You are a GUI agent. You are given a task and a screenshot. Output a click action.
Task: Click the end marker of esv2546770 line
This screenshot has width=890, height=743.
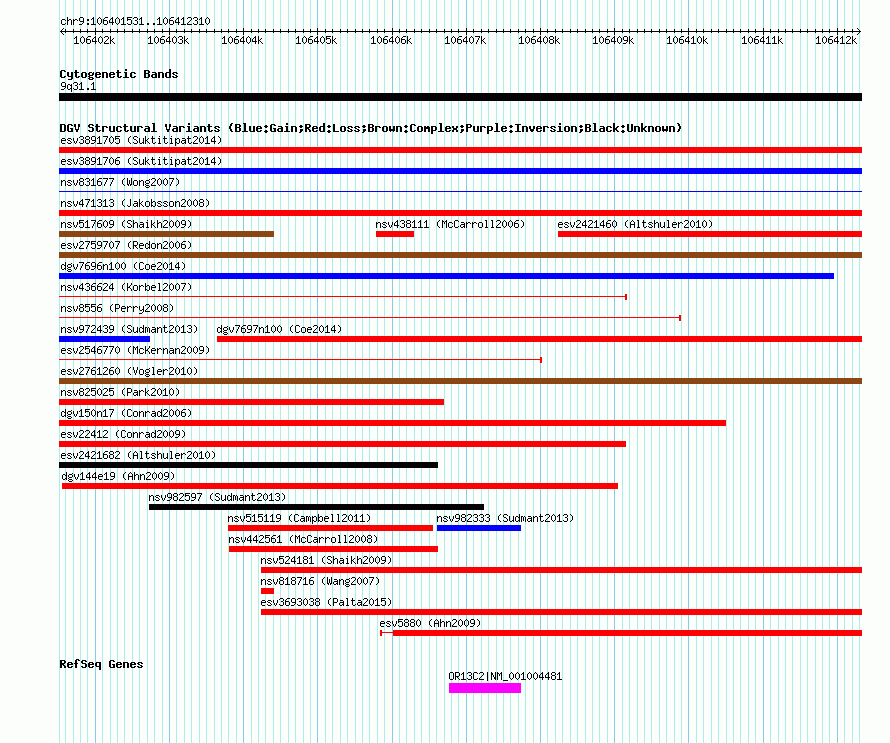coord(541,360)
